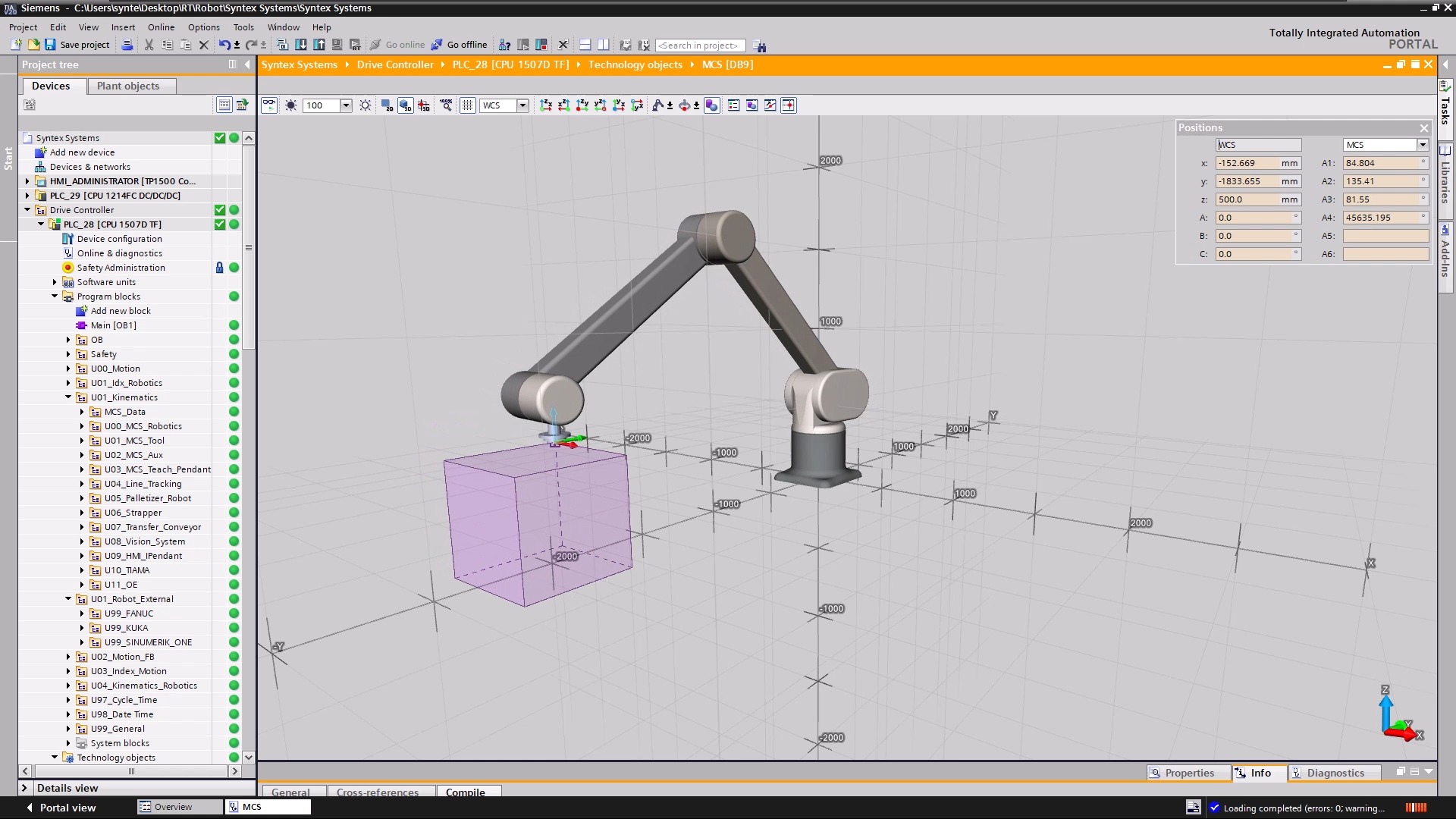The image size is (1456, 819).
Task: Click search icon beside project search field
Action: coord(759,45)
